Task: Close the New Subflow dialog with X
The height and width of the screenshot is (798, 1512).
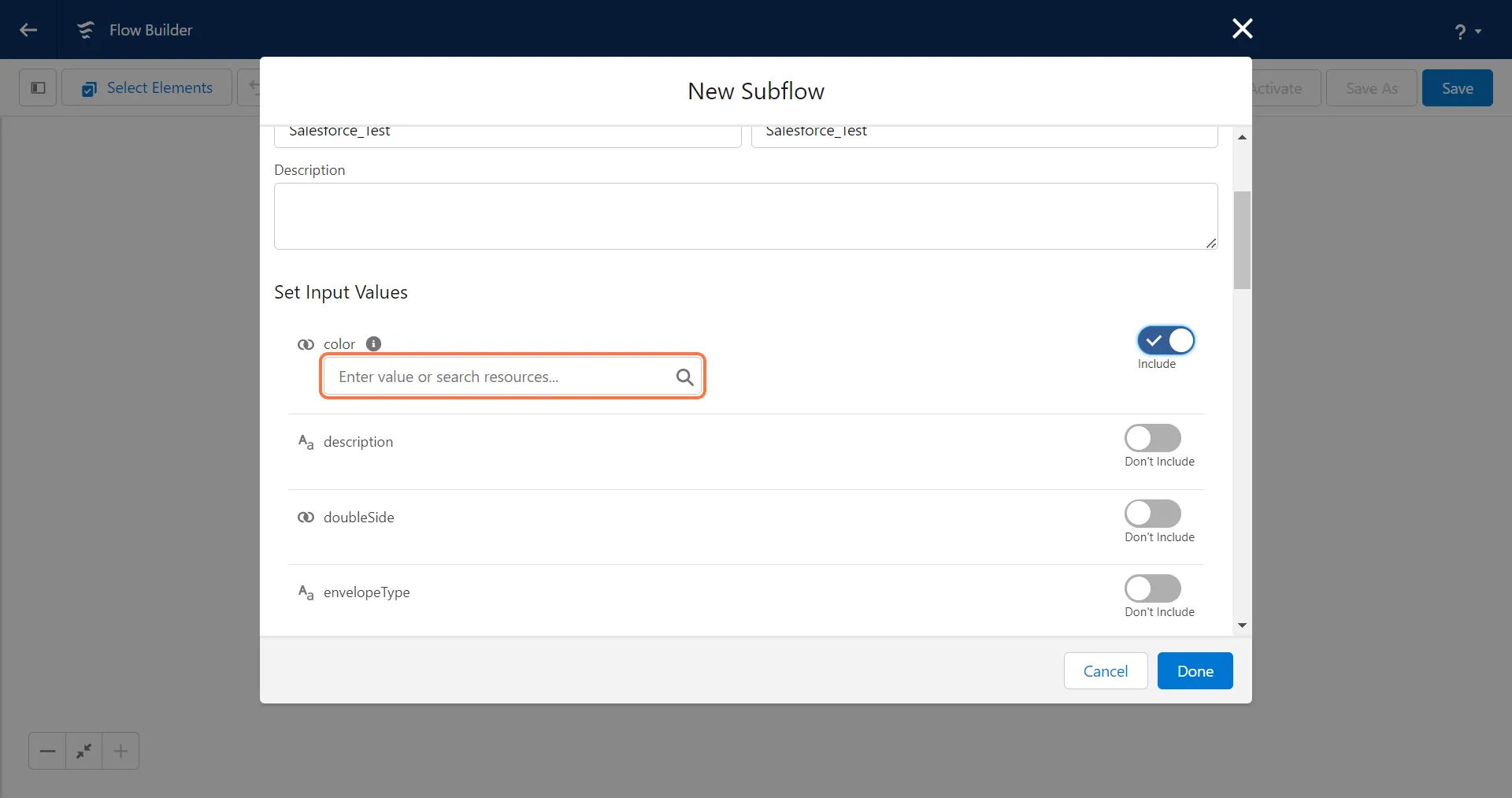Action: (x=1242, y=29)
